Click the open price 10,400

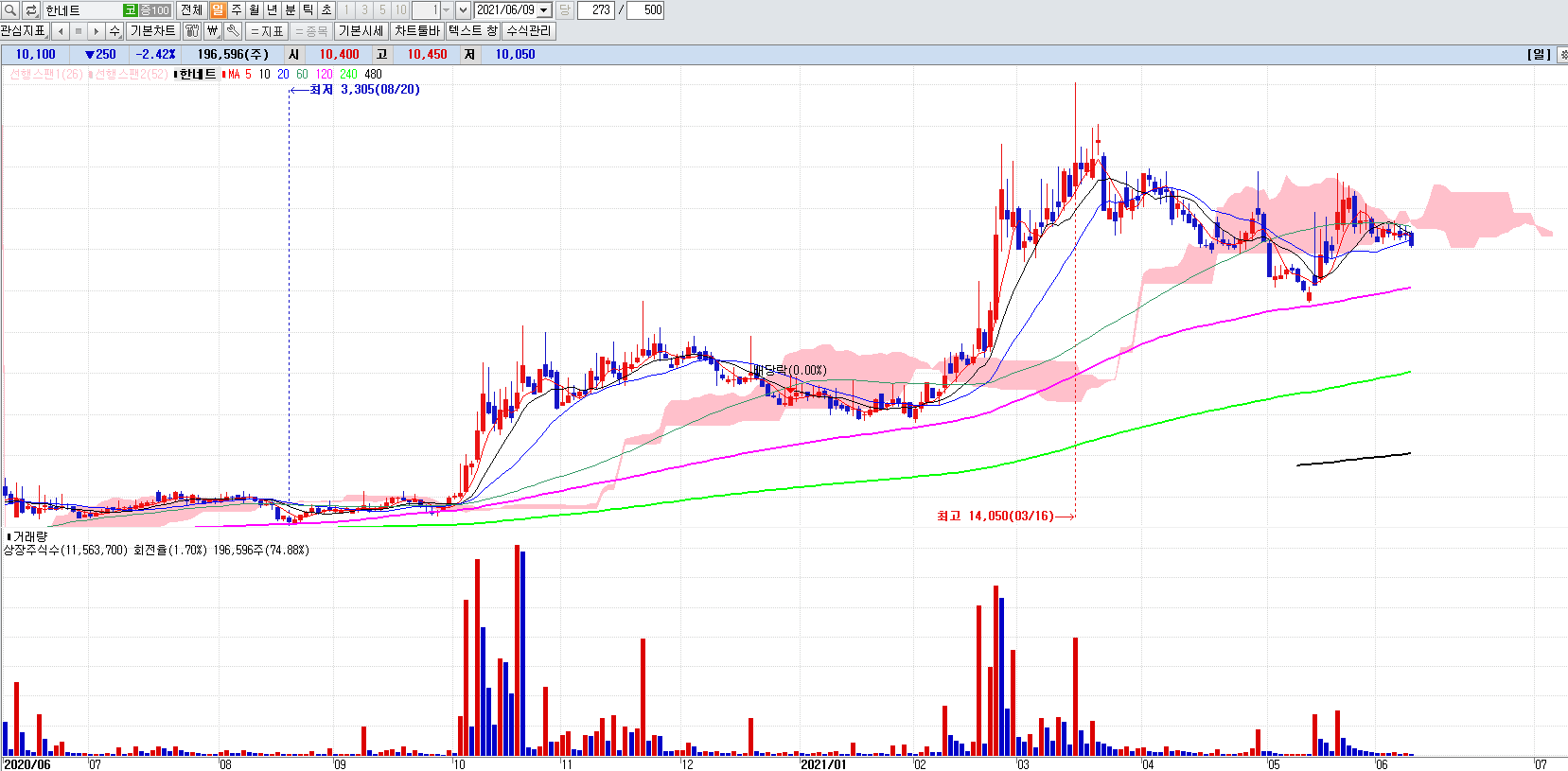pyautogui.click(x=339, y=55)
